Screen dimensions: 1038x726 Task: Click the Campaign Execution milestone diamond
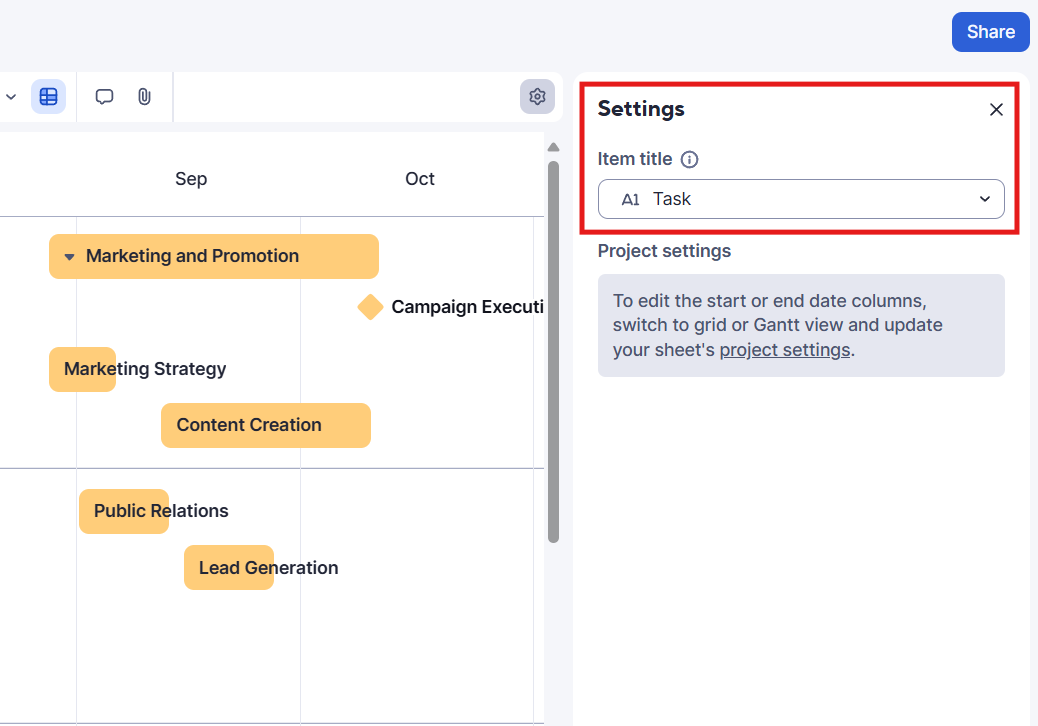pyautogui.click(x=371, y=307)
